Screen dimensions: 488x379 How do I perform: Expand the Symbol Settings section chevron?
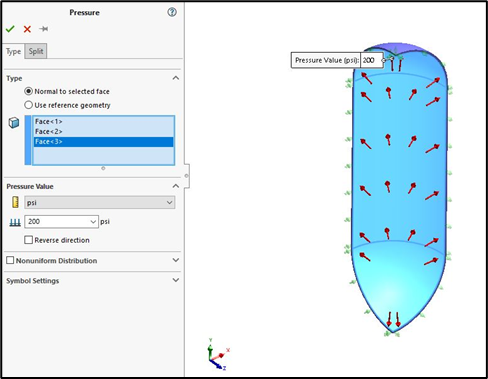click(176, 280)
